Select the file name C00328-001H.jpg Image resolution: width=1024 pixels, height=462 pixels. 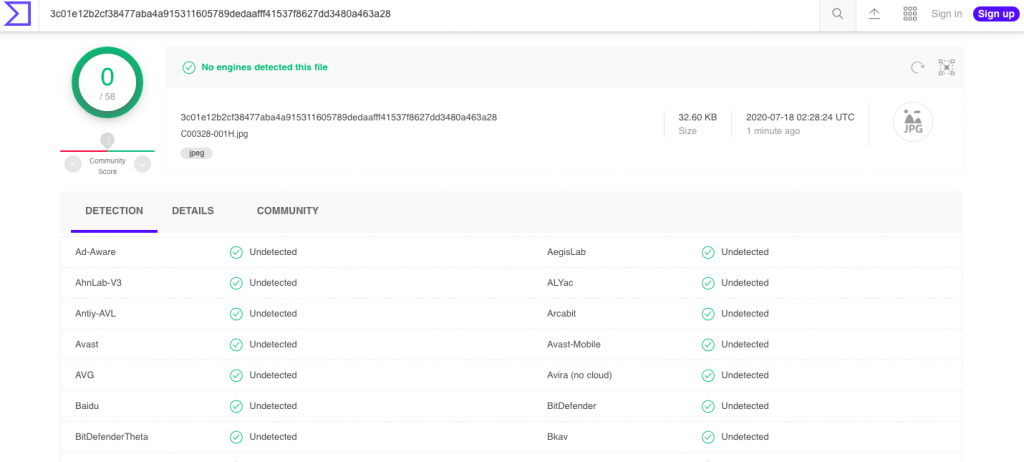pyautogui.click(x=214, y=133)
